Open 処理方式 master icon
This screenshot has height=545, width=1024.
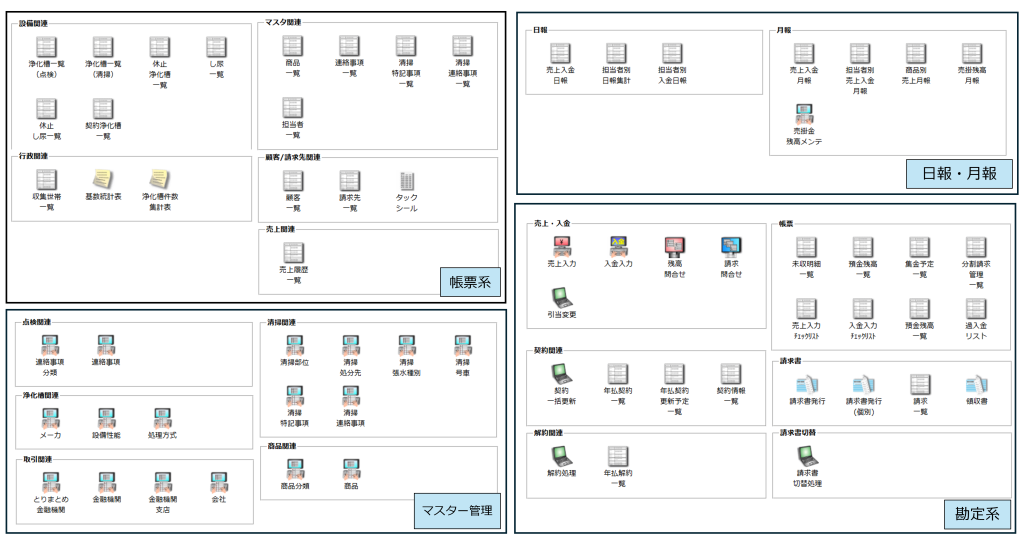(x=163, y=418)
